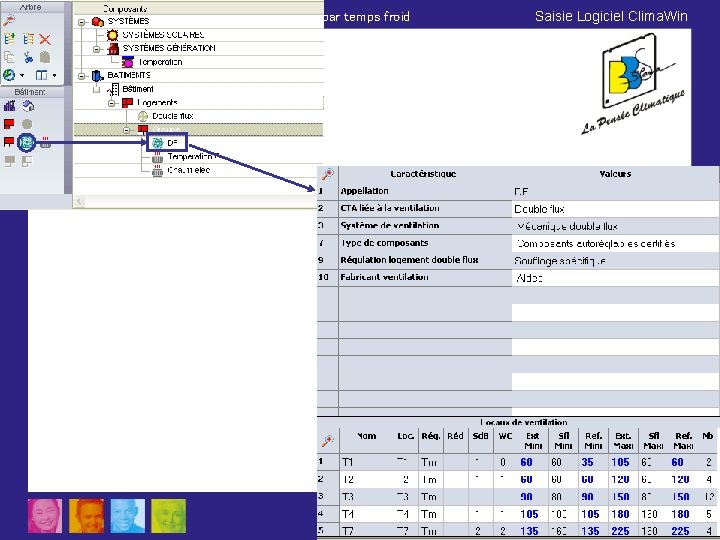720x540 pixels.
Task: Click the search magnifier icon in Arbre panel
Action: pyautogui.click(x=9, y=20)
